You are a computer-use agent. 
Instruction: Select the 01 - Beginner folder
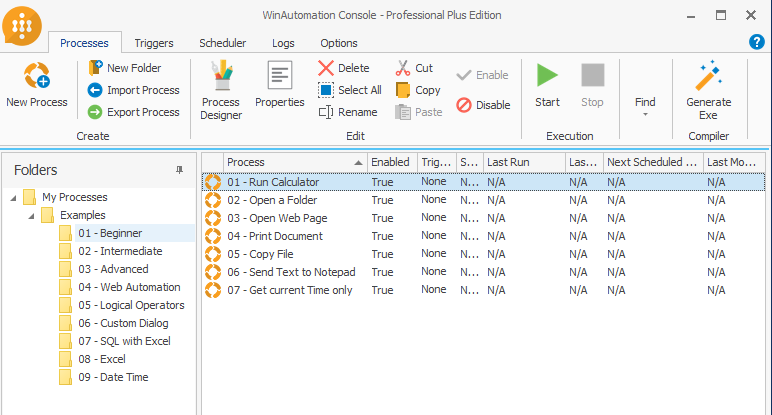[x=110, y=233]
